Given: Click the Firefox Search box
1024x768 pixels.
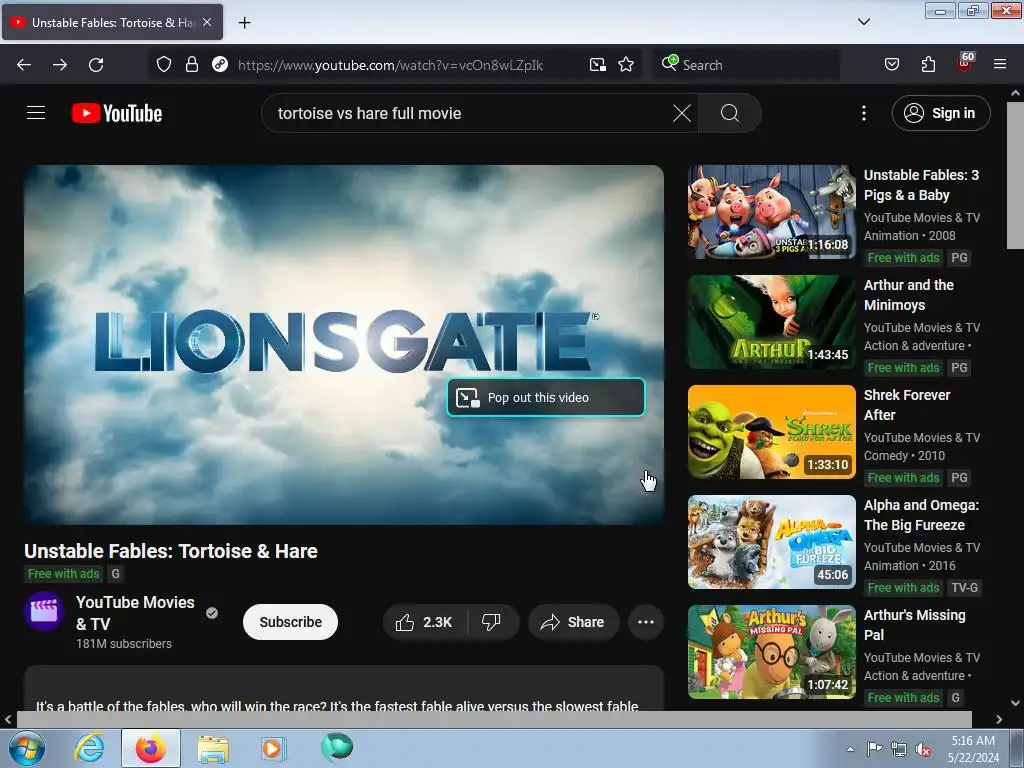Looking at the screenshot, I should pos(746,65).
